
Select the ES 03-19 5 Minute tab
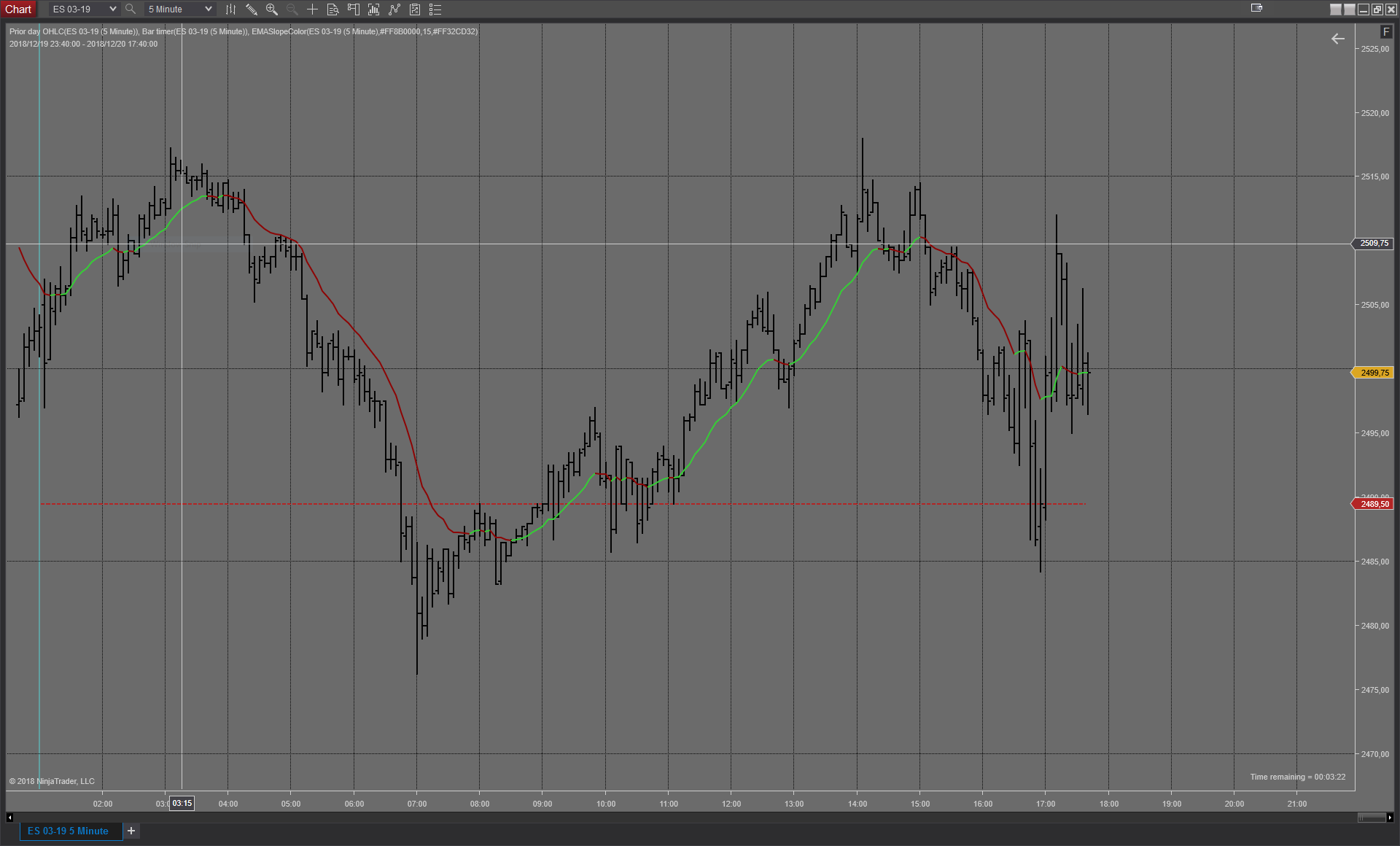[68, 831]
